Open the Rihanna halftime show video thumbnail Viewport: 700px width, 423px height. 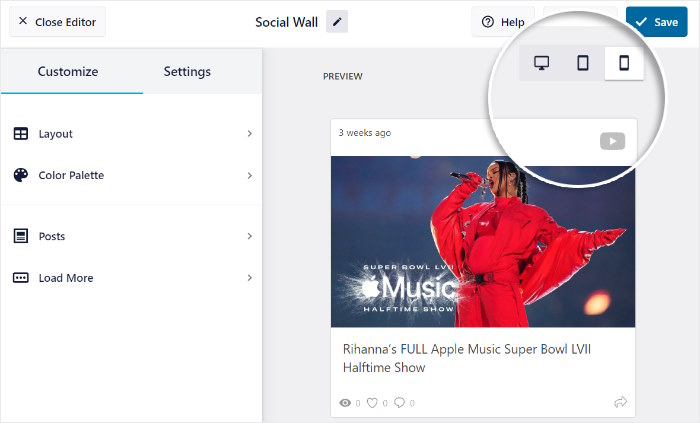click(x=483, y=241)
